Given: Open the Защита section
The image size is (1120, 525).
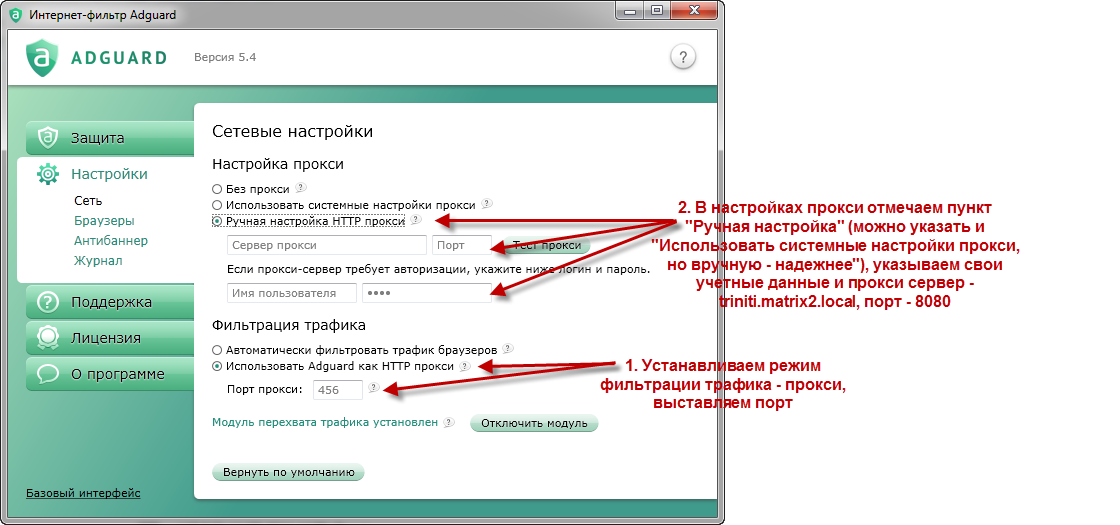Looking at the screenshot, I should point(110,138).
